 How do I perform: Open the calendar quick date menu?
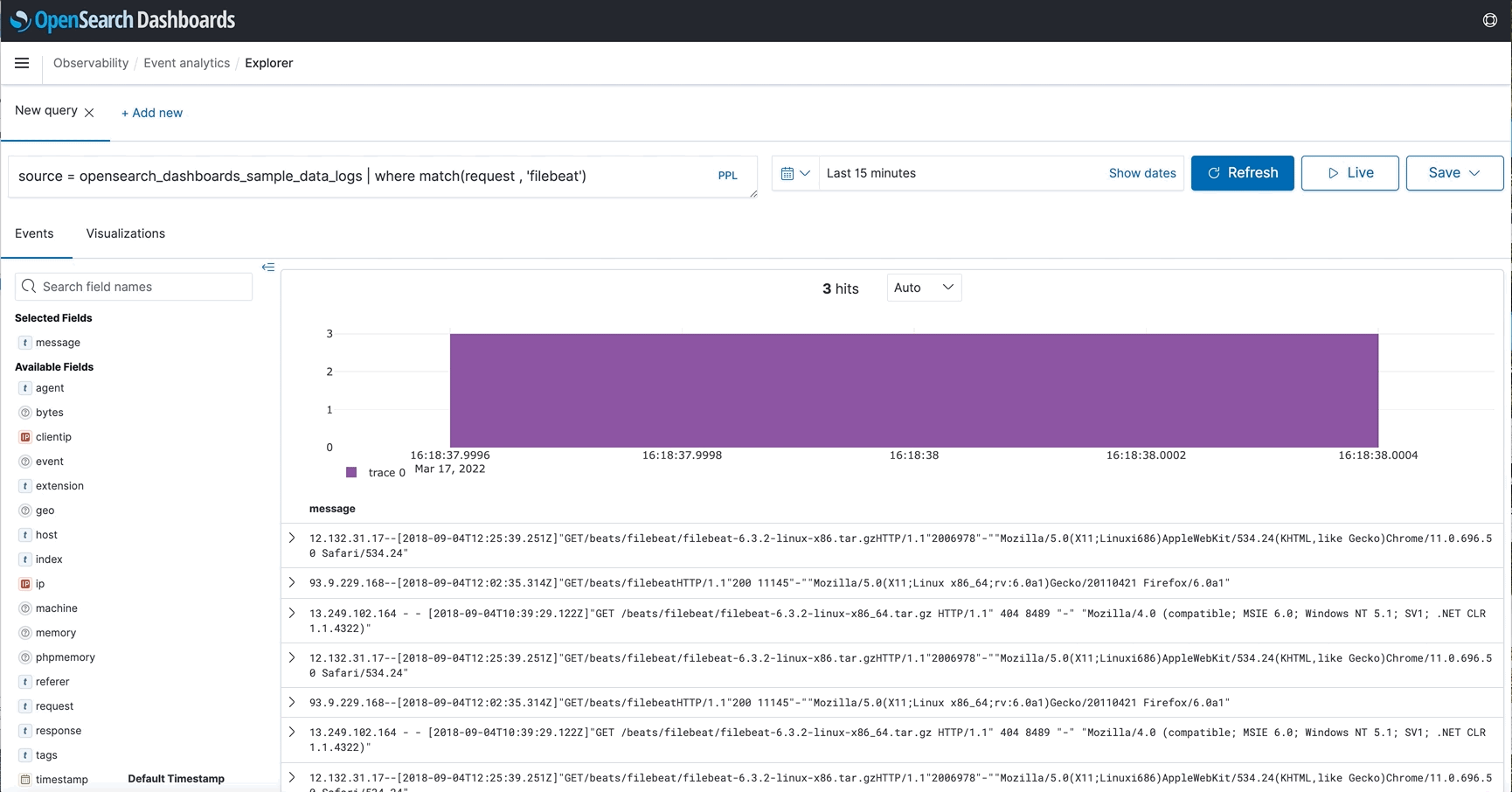point(795,174)
